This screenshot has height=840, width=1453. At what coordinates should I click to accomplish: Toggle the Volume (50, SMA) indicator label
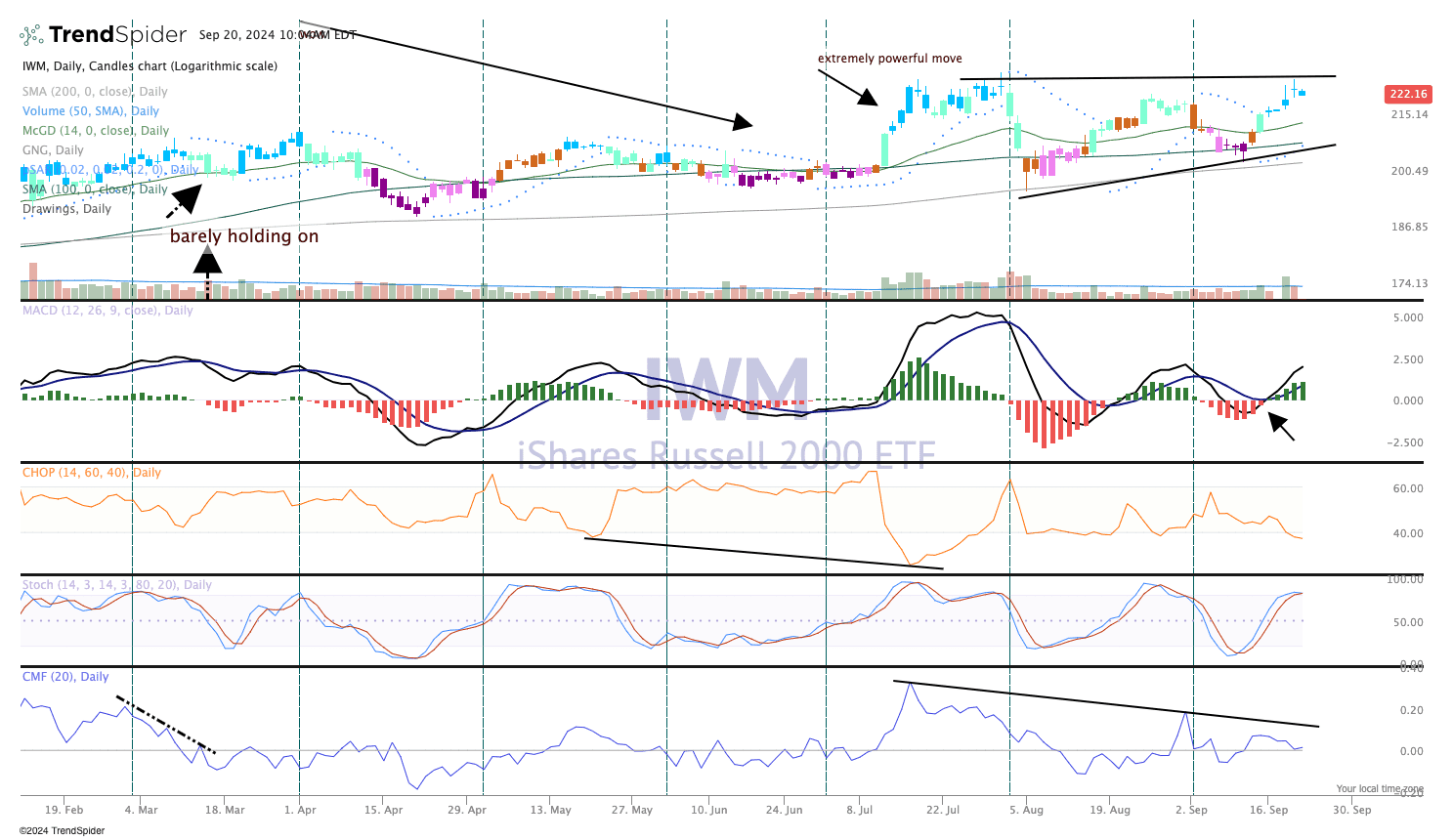click(x=91, y=111)
